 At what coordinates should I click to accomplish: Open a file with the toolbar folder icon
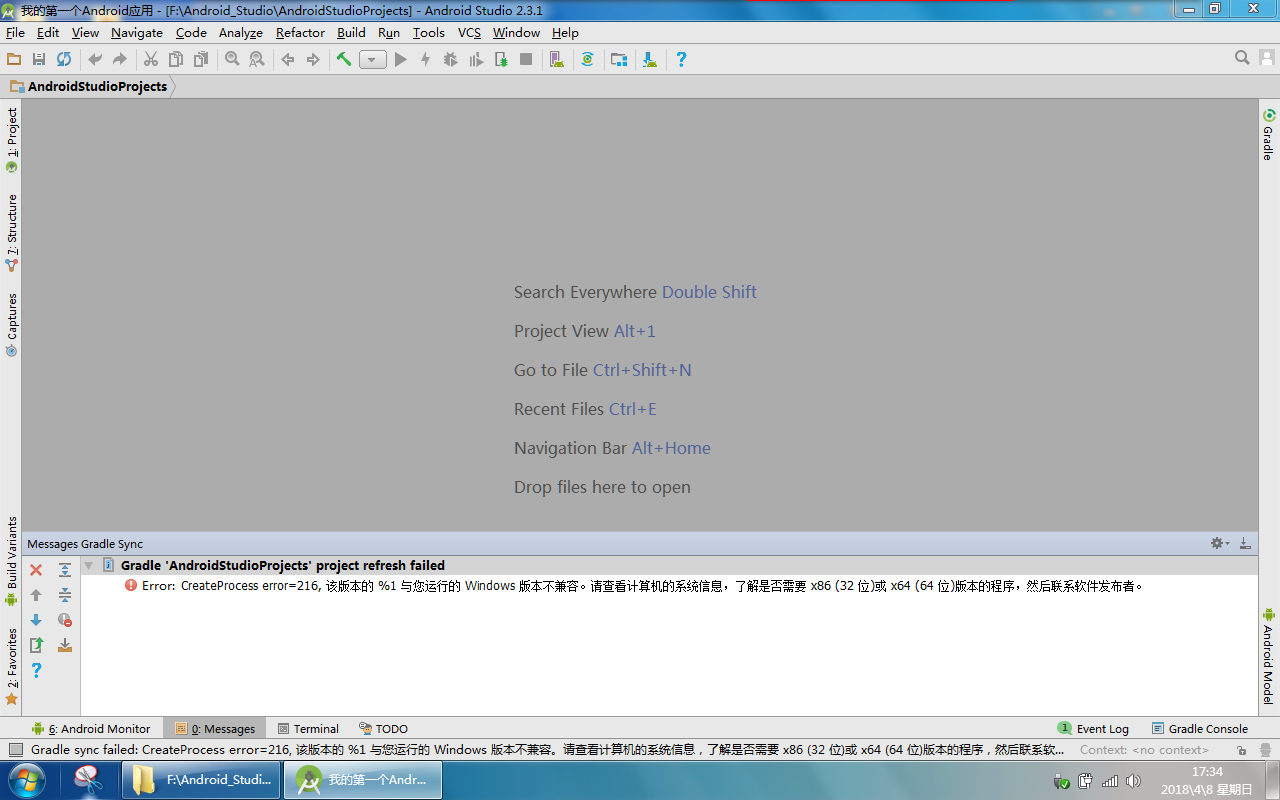[14, 59]
